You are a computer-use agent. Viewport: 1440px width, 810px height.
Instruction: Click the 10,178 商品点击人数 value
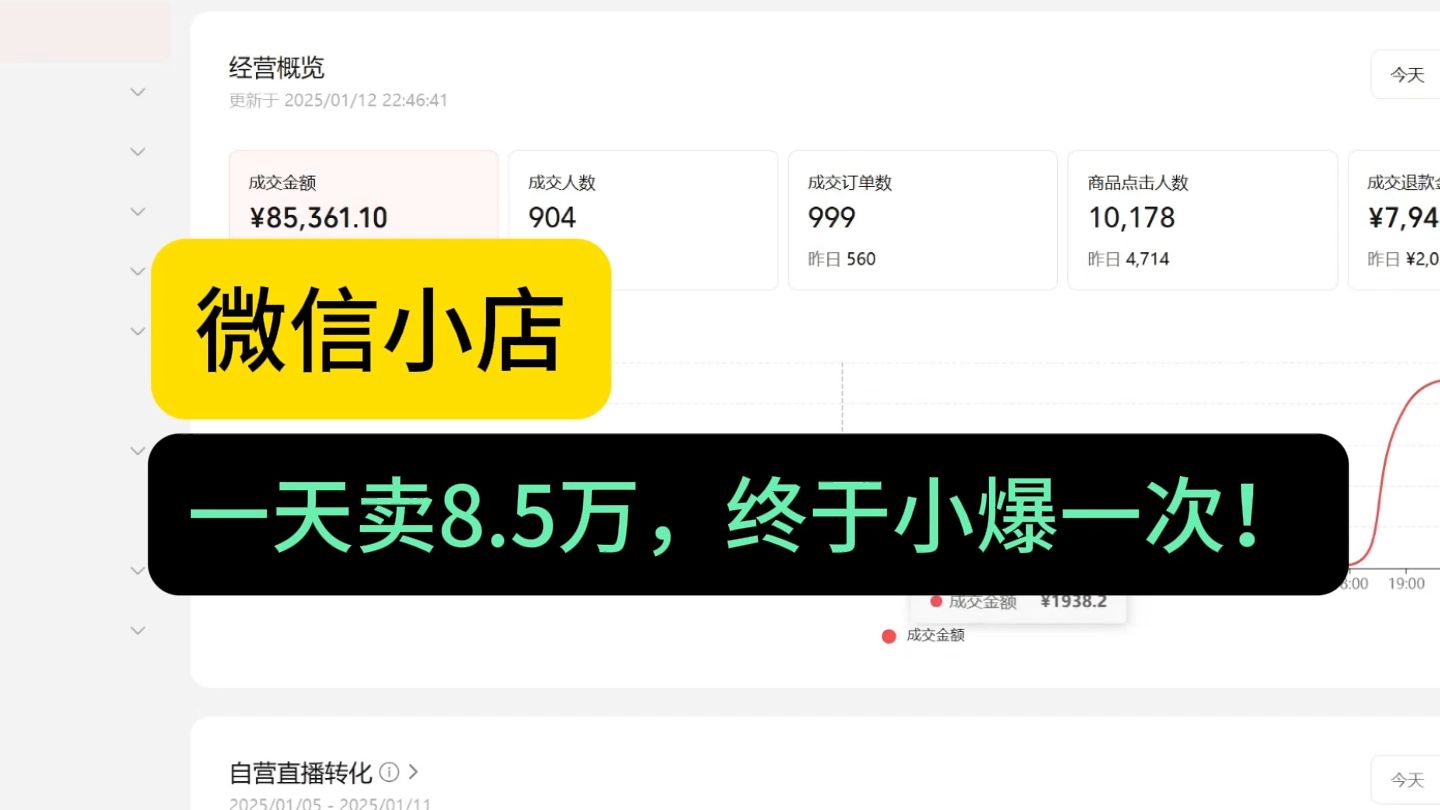(1132, 217)
